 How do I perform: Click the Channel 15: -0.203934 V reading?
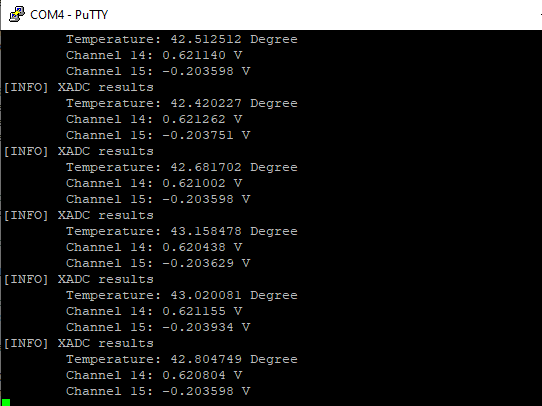pyautogui.click(x=158, y=327)
